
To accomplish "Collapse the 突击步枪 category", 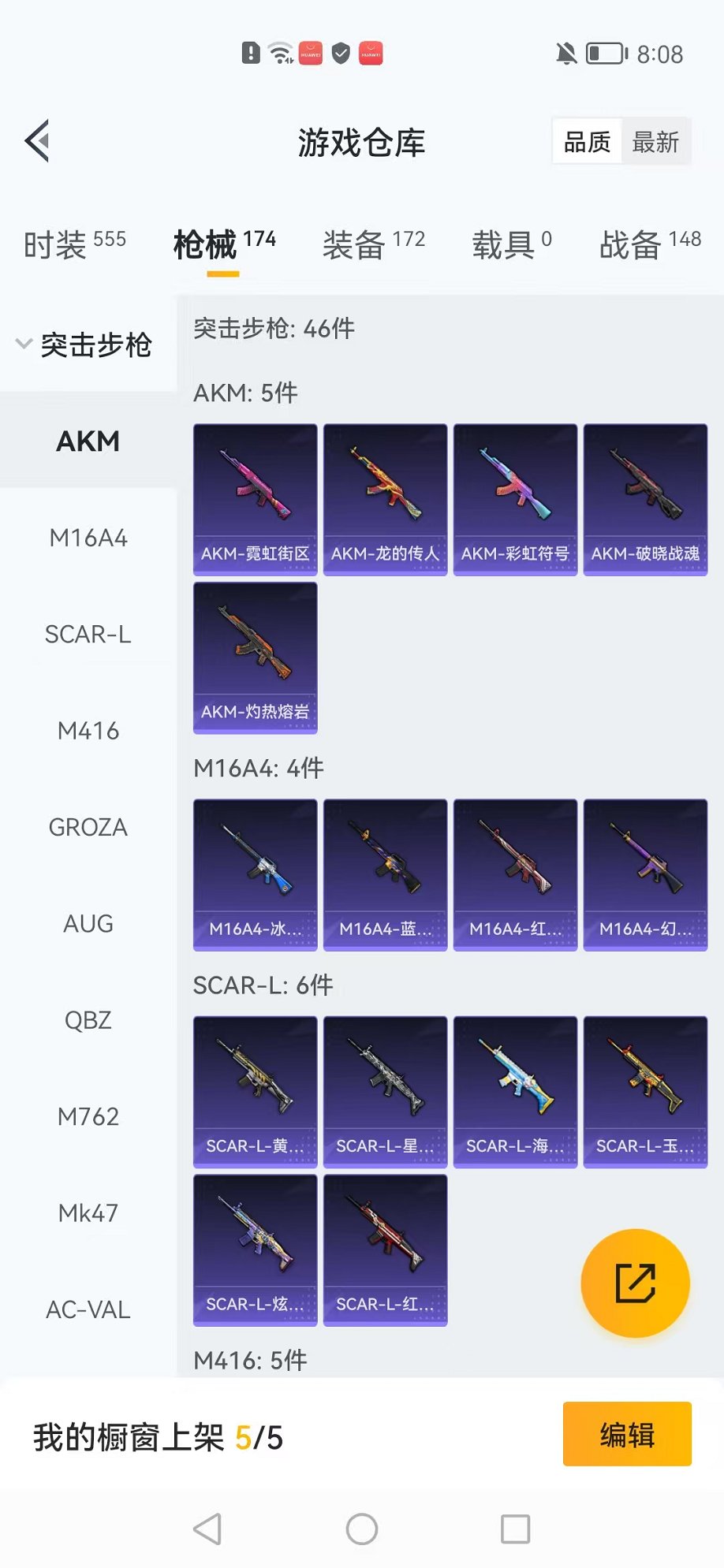I will point(84,345).
